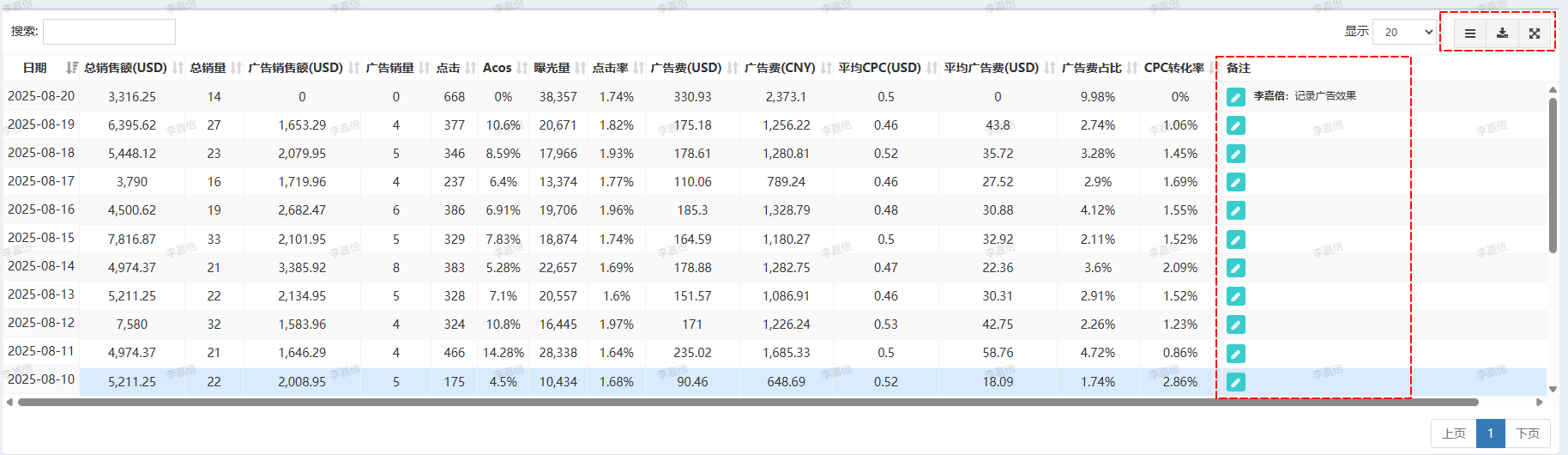Go to previous page with 上页

1453,434
